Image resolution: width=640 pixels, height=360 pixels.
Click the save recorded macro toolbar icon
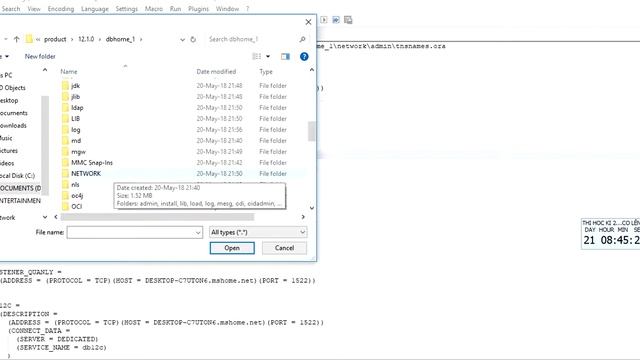(348, 20)
